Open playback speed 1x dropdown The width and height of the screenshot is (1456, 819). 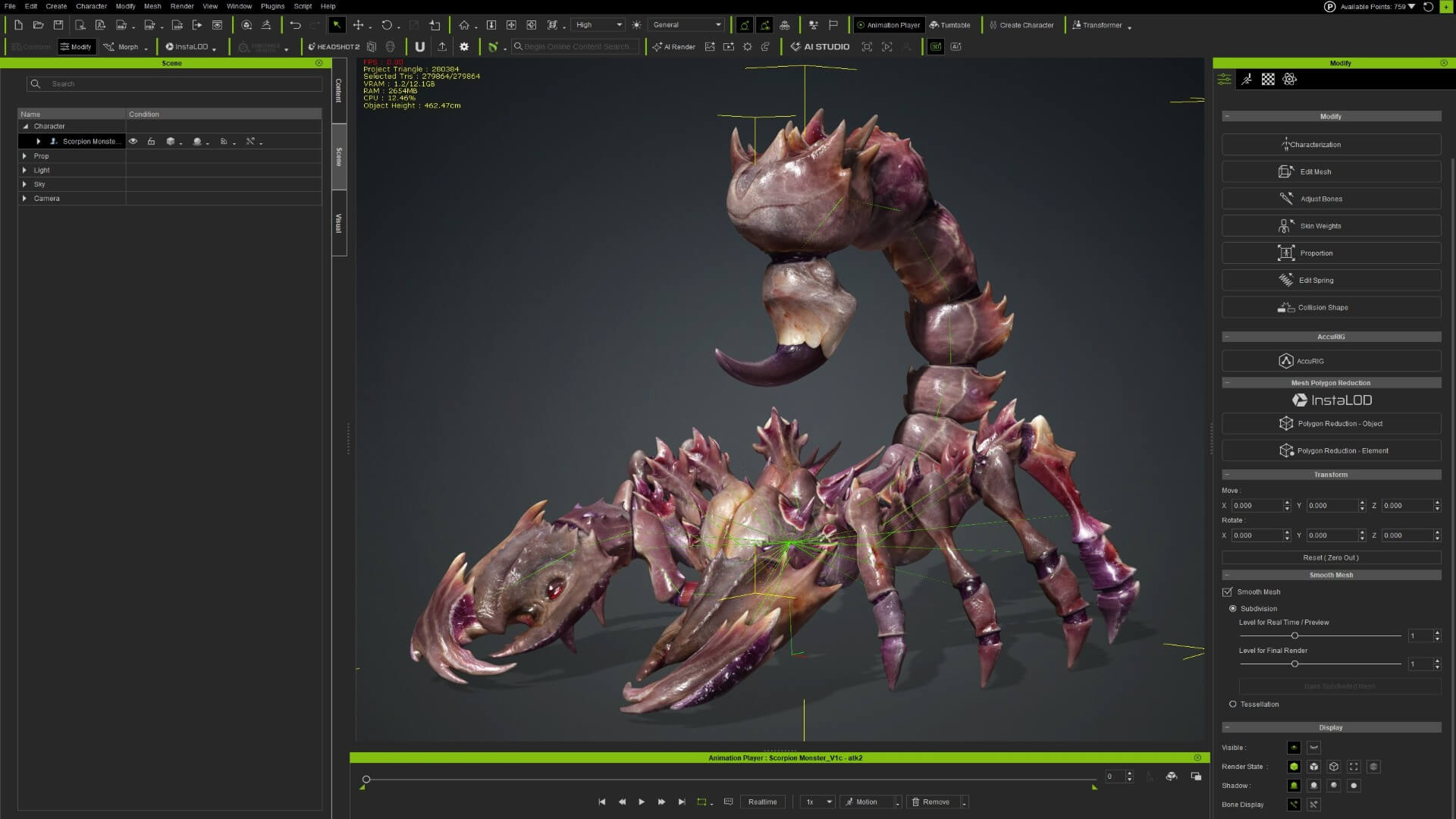818,802
